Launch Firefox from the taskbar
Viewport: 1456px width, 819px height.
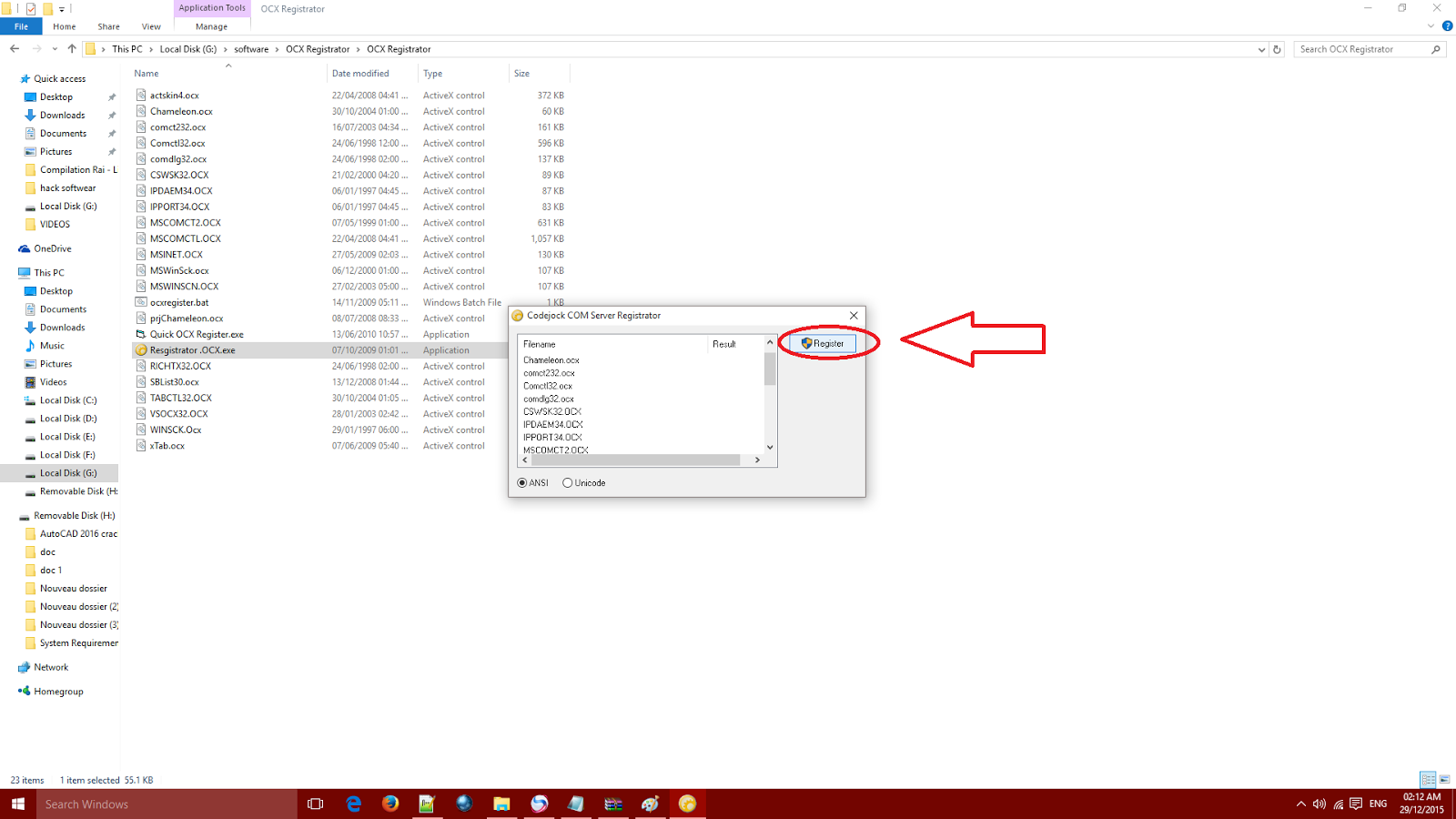pyautogui.click(x=390, y=804)
